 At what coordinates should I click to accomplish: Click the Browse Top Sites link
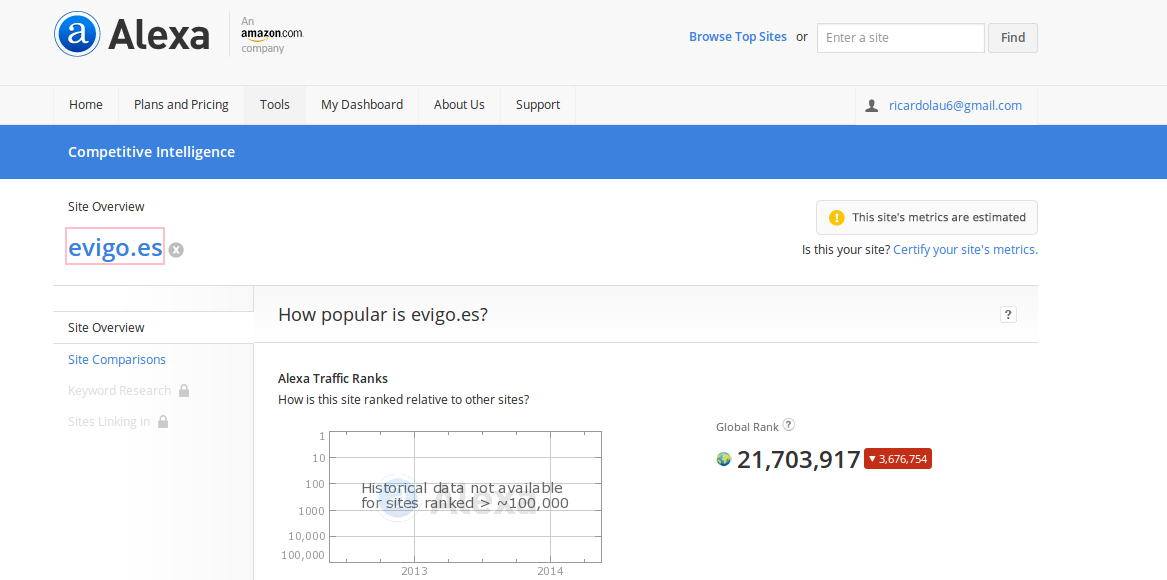tap(738, 36)
